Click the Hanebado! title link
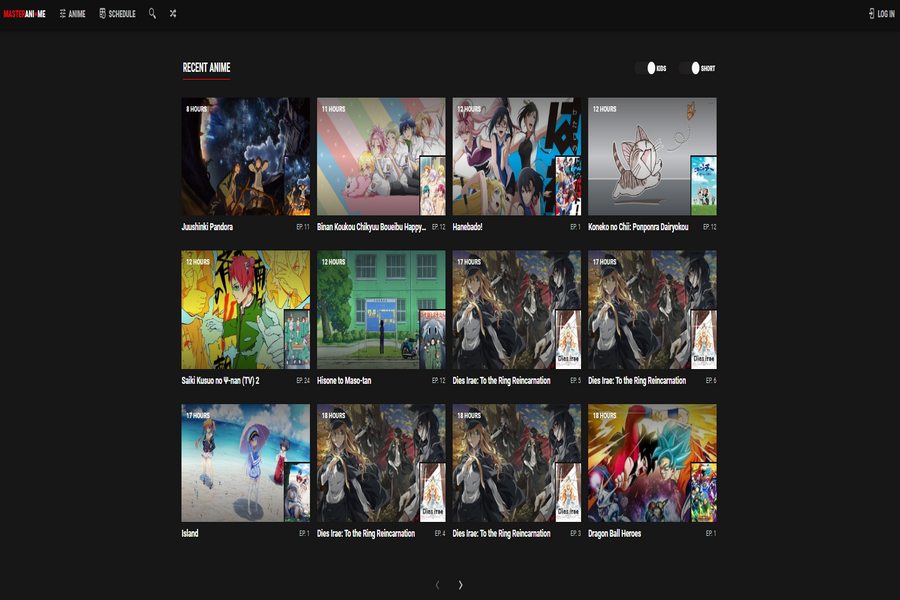 pos(467,227)
